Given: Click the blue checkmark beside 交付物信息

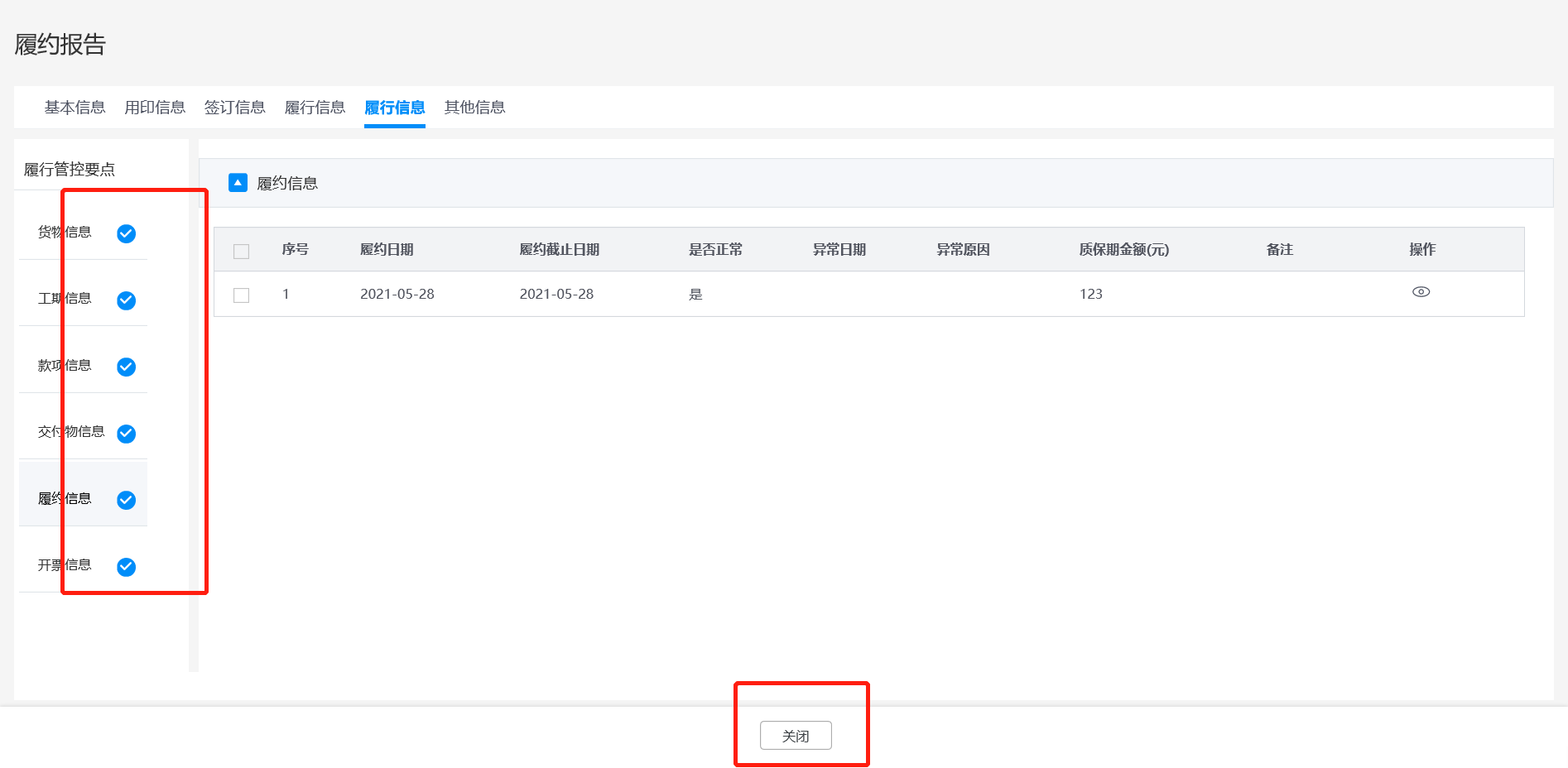Looking at the screenshot, I should click(126, 434).
